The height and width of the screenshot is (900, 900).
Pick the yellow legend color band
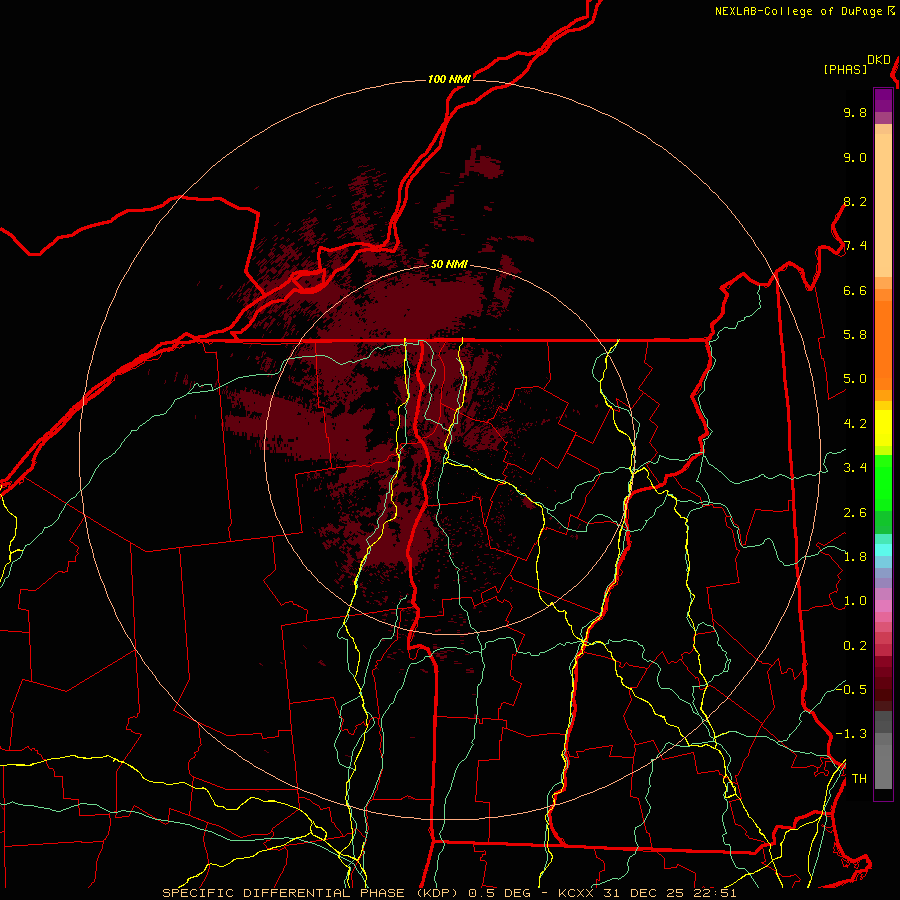pos(883,428)
